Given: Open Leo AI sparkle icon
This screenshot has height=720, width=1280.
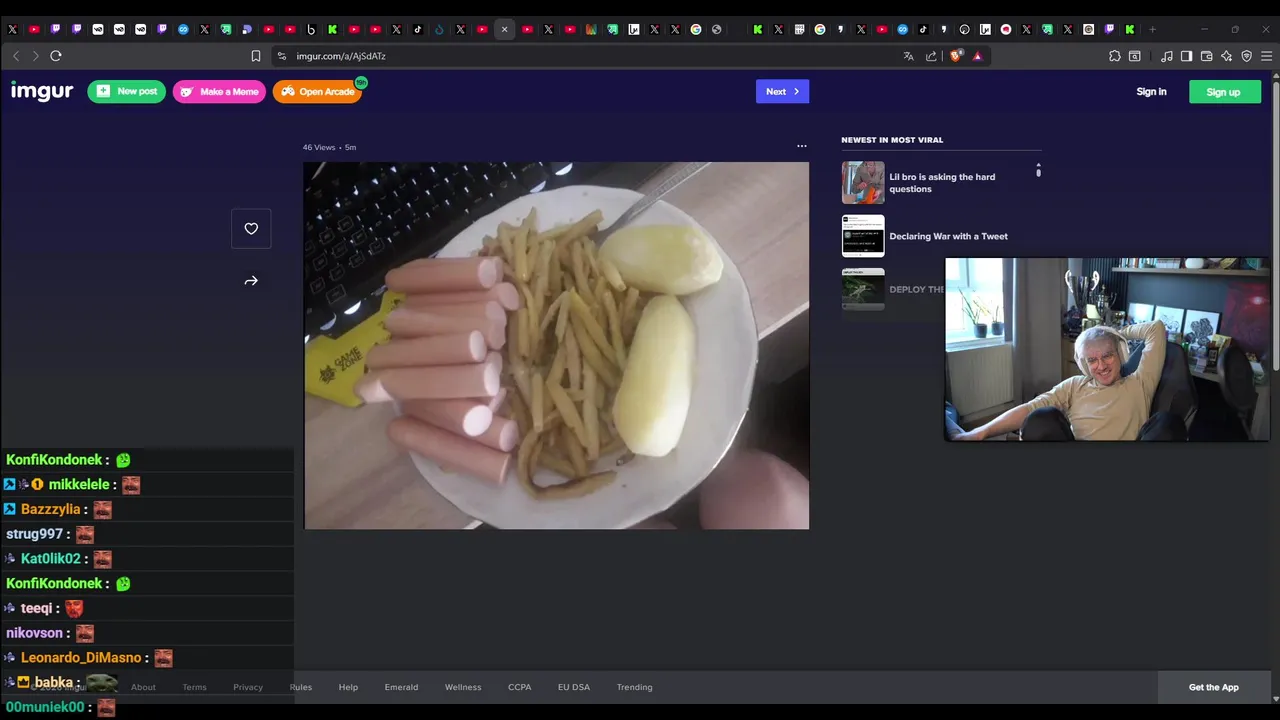Looking at the screenshot, I should (1226, 56).
